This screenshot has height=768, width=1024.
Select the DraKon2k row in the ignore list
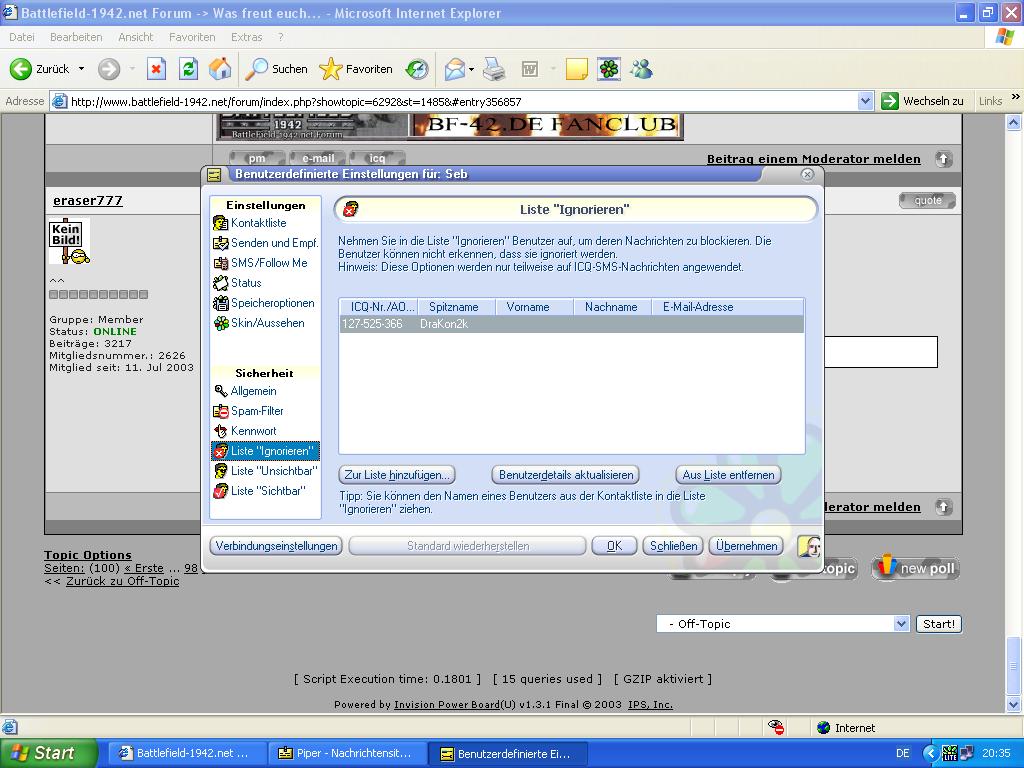[x=571, y=324]
